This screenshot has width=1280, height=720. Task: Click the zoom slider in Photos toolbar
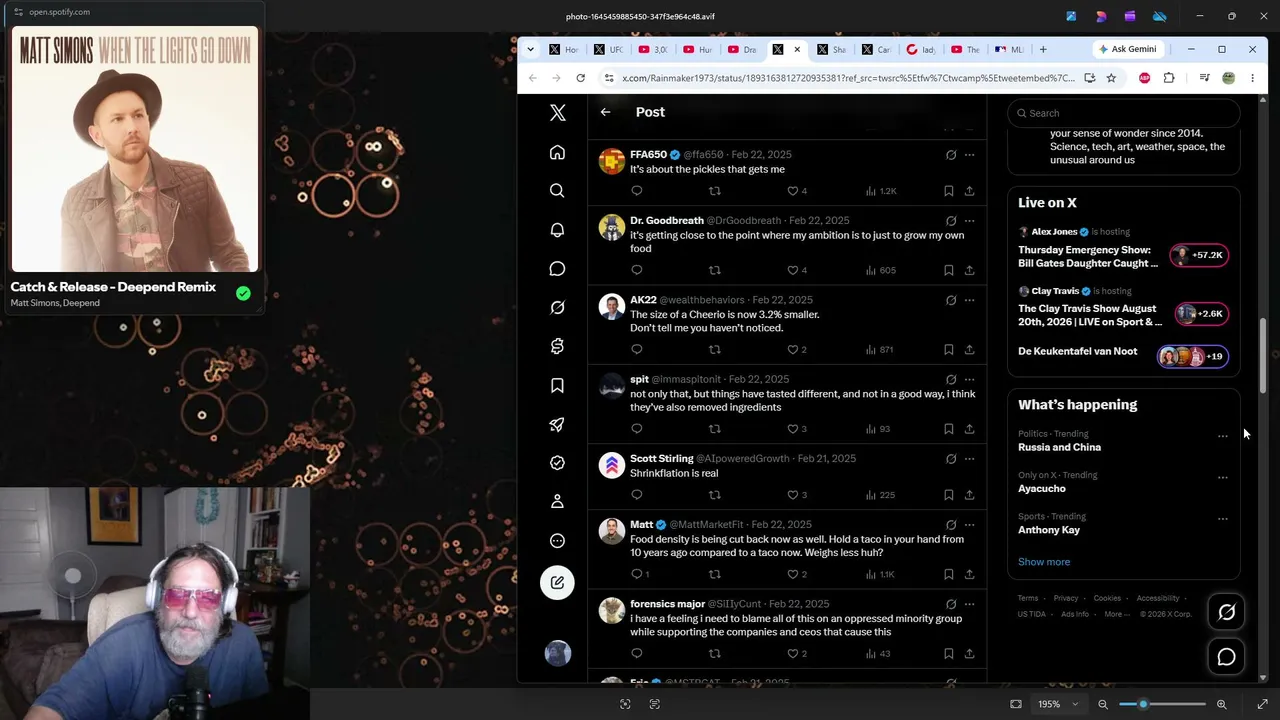pyautogui.click(x=1162, y=704)
